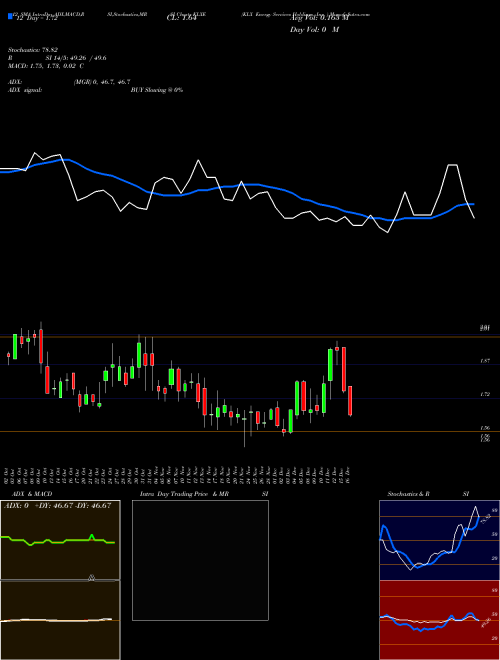500x660 pixels.
Task: Click the 1.72 price axis label
Action: pyautogui.click(x=485, y=394)
